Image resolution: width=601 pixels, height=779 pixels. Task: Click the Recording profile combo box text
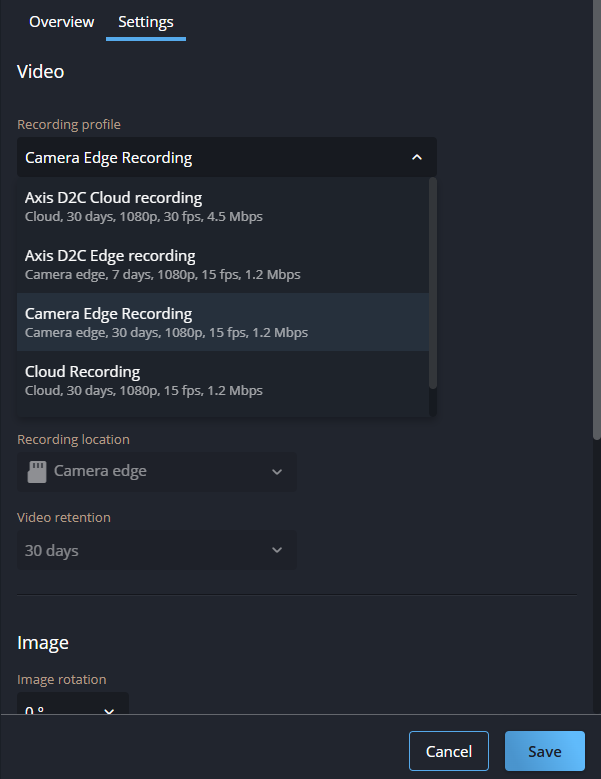(x=108, y=158)
